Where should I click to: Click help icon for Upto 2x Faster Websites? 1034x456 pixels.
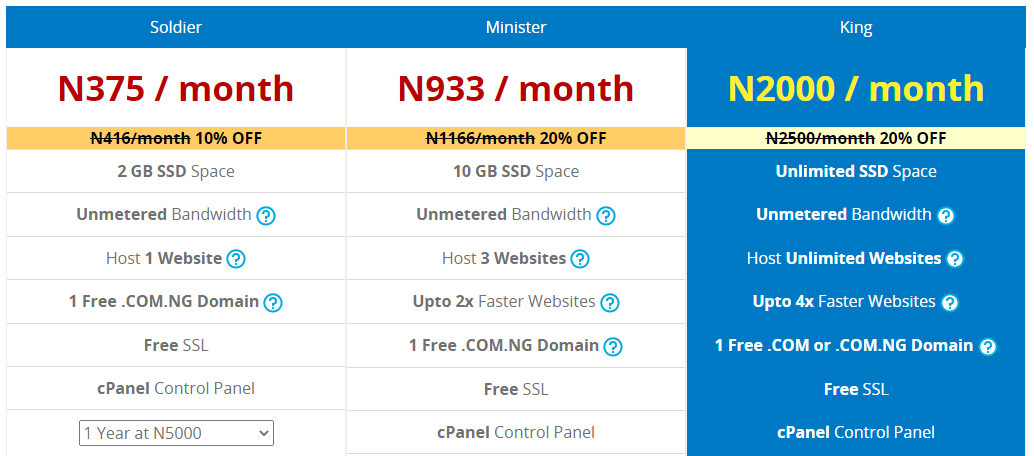[x=610, y=303]
